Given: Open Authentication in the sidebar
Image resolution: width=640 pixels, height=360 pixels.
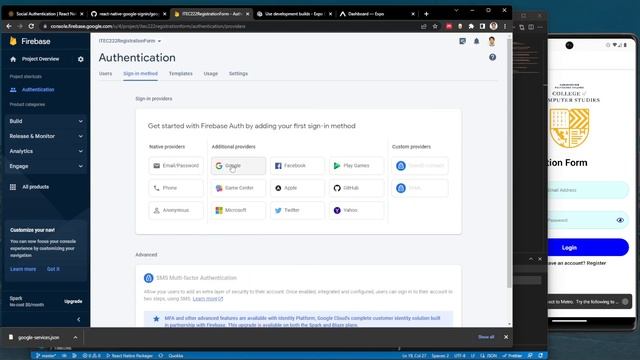Looking at the screenshot, I should click(x=38, y=90).
